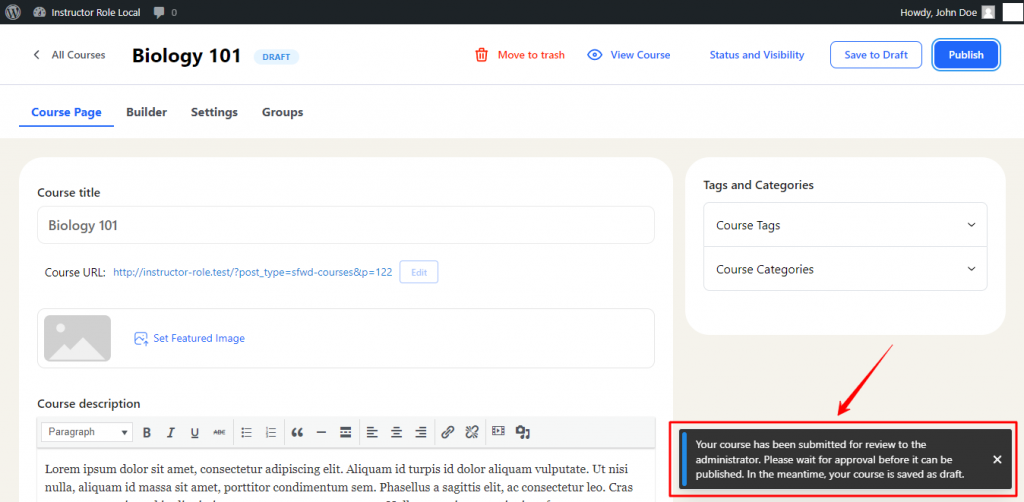Open the Paragraph format dropdown

(x=86, y=432)
